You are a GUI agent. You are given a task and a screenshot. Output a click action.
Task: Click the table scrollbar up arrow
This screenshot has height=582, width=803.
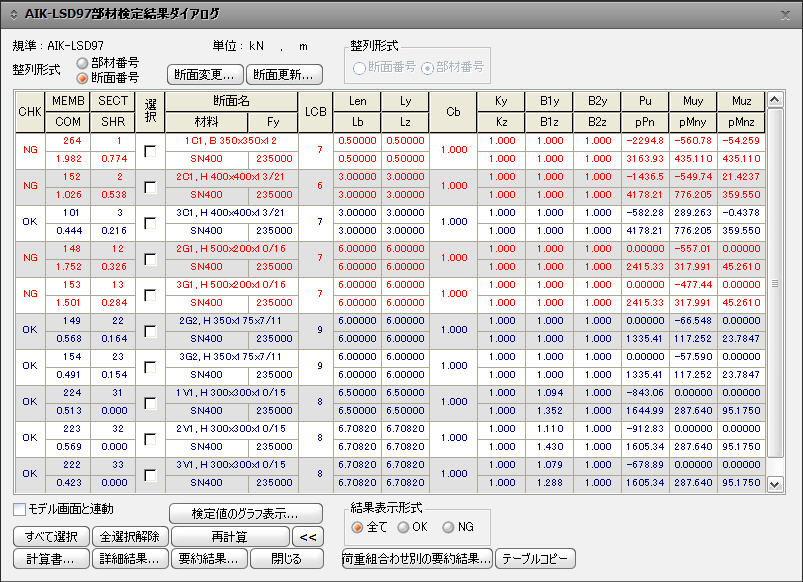tap(775, 100)
